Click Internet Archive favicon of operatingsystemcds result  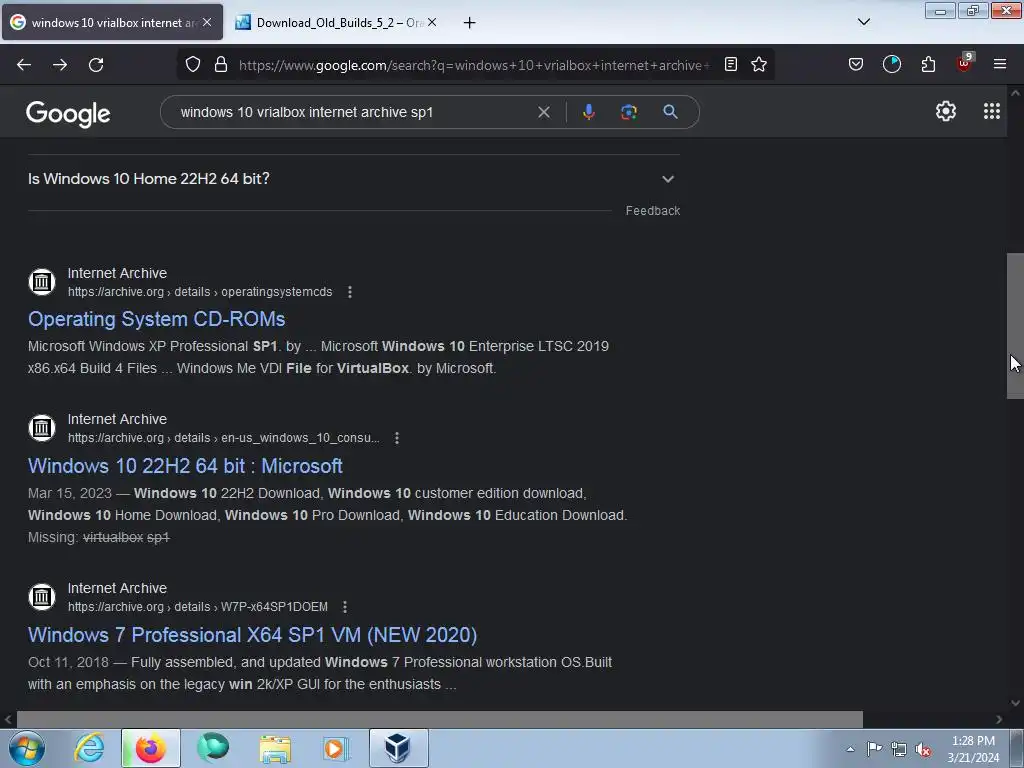coord(42,282)
